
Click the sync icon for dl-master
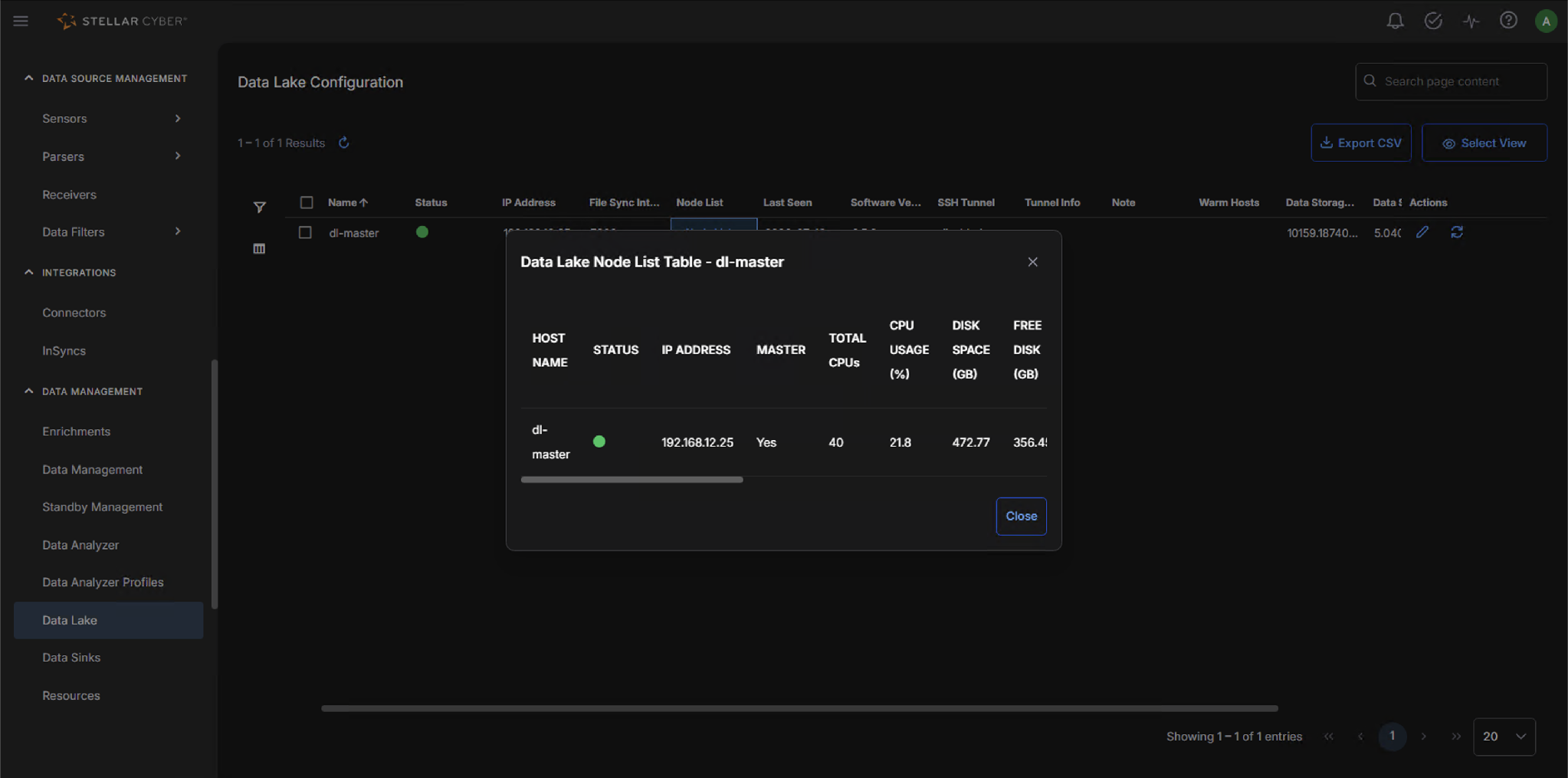[1457, 232]
